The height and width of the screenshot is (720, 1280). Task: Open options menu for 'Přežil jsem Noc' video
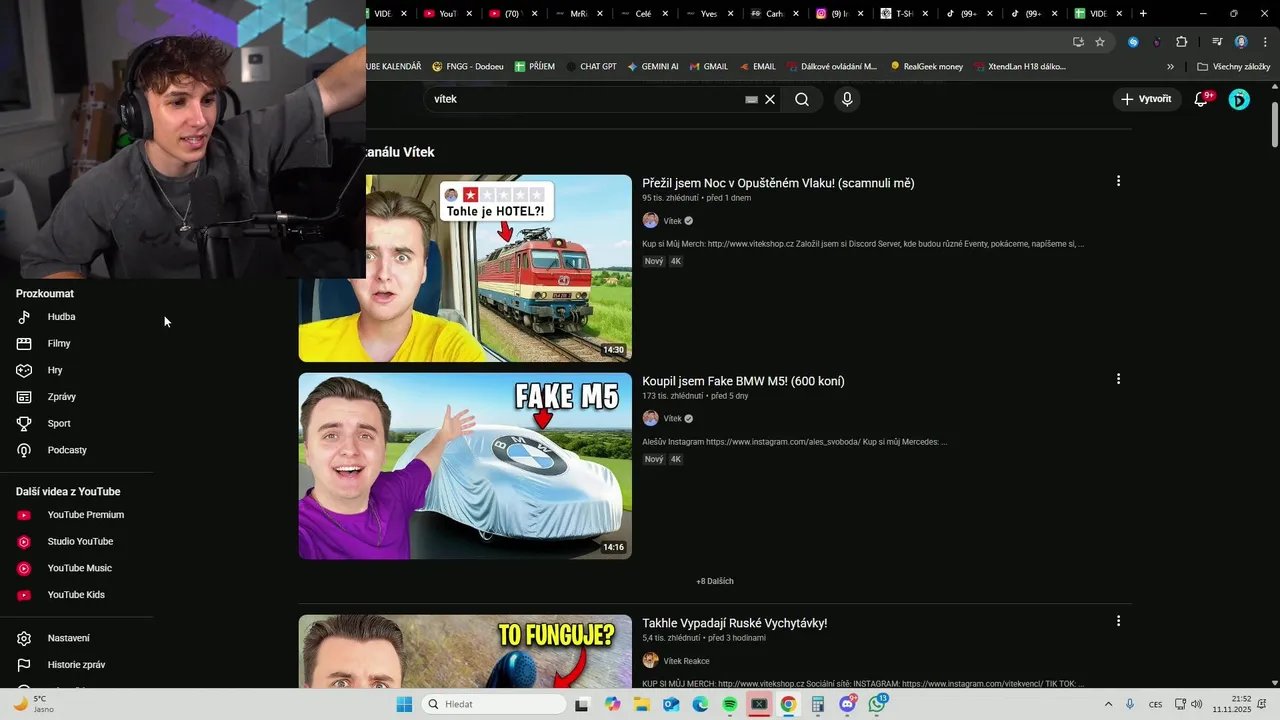pos(1118,181)
